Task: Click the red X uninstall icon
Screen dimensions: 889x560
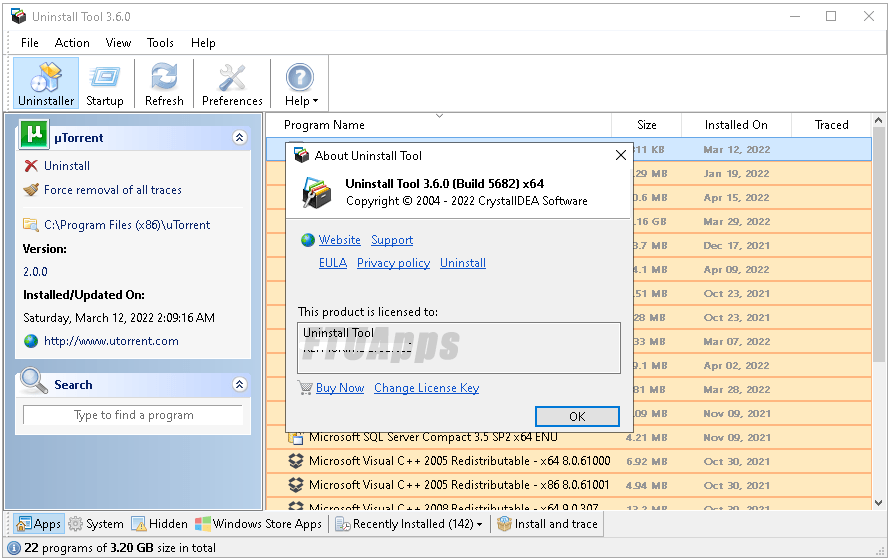Action: [x=31, y=166]
